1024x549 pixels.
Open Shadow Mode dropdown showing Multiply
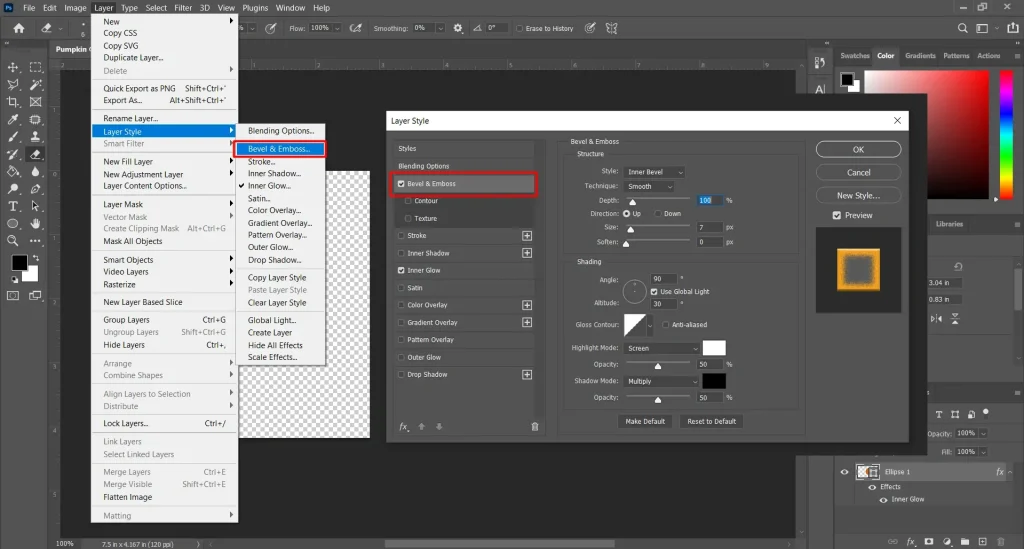(x=662, y=381)
